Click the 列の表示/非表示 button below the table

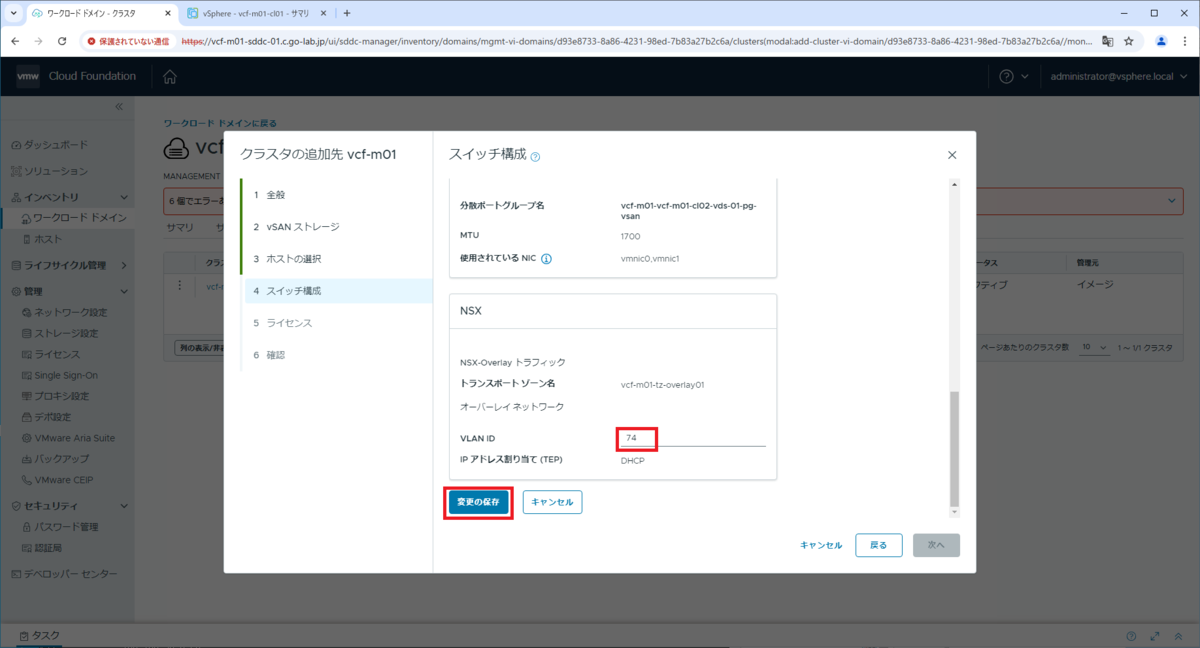[x=198, y=348]
